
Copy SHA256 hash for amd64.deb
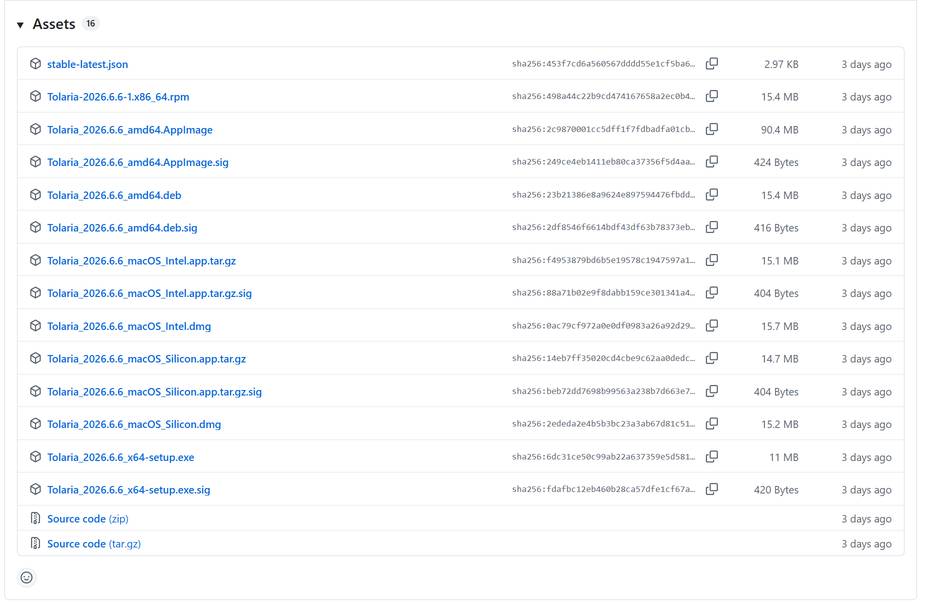[x=712, y=194]
